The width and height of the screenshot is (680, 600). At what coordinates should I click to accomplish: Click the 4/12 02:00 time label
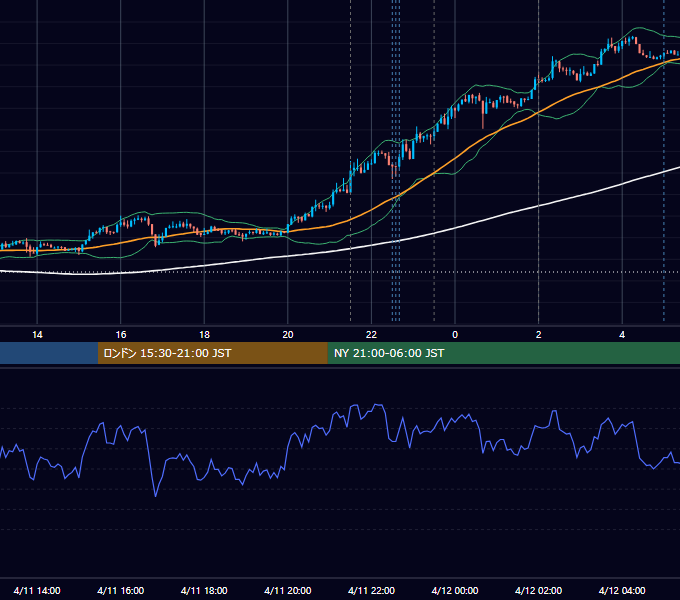538,590
